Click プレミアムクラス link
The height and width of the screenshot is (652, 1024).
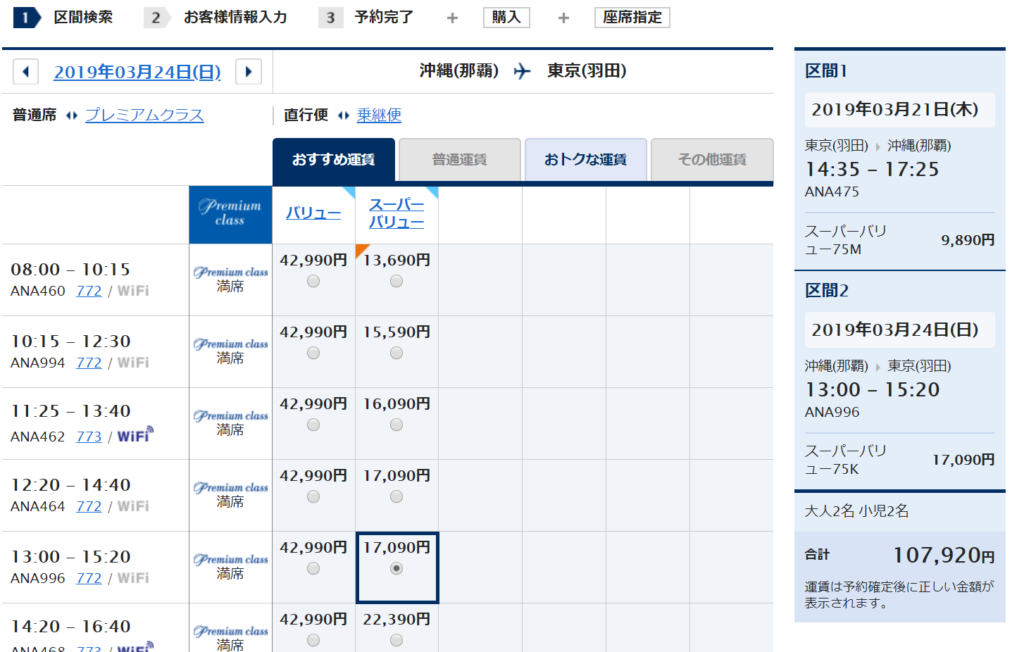coord(144,115)
